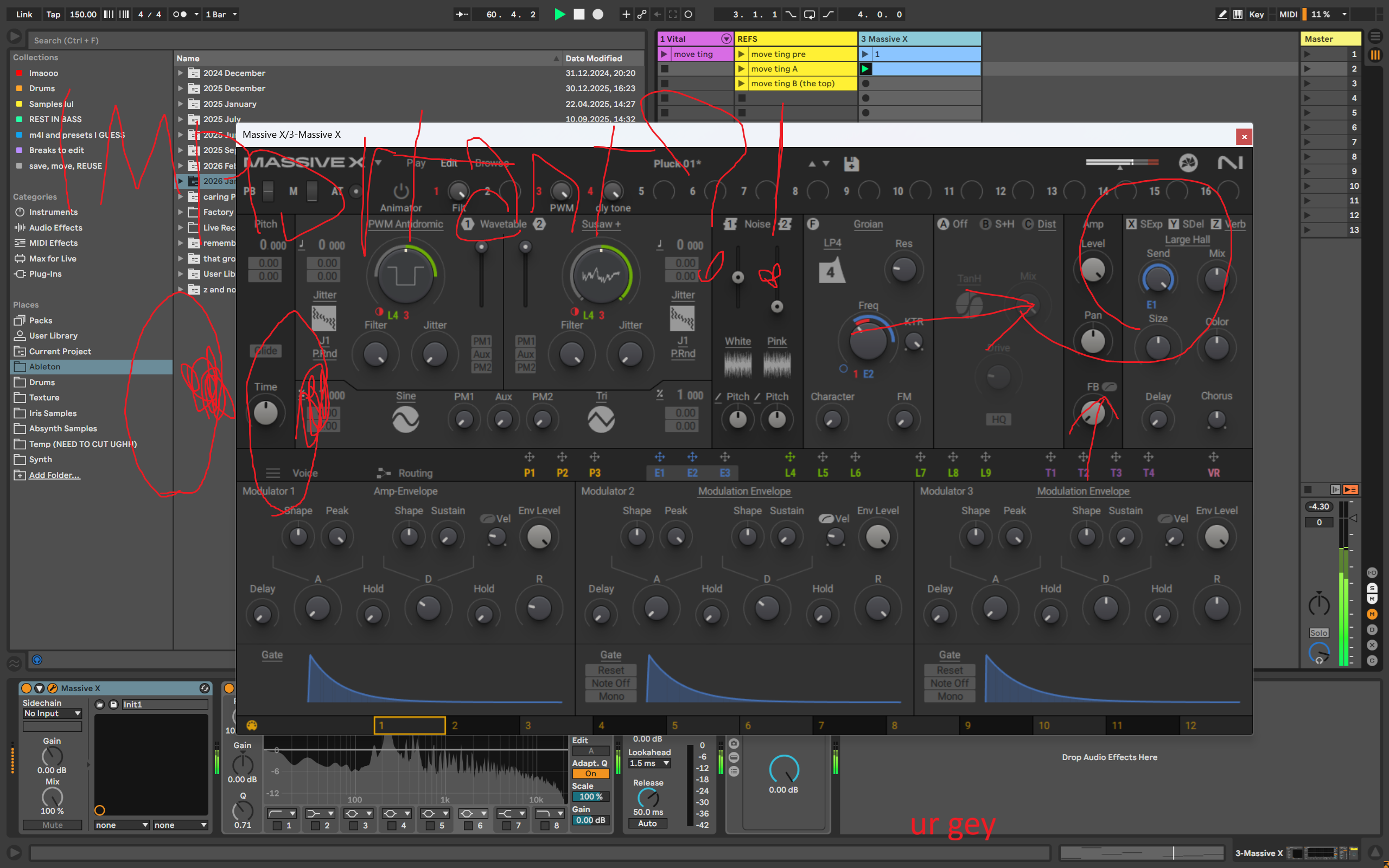Toggle the Animator power icon
The image size is (1389, 868).
click(400, 190)
